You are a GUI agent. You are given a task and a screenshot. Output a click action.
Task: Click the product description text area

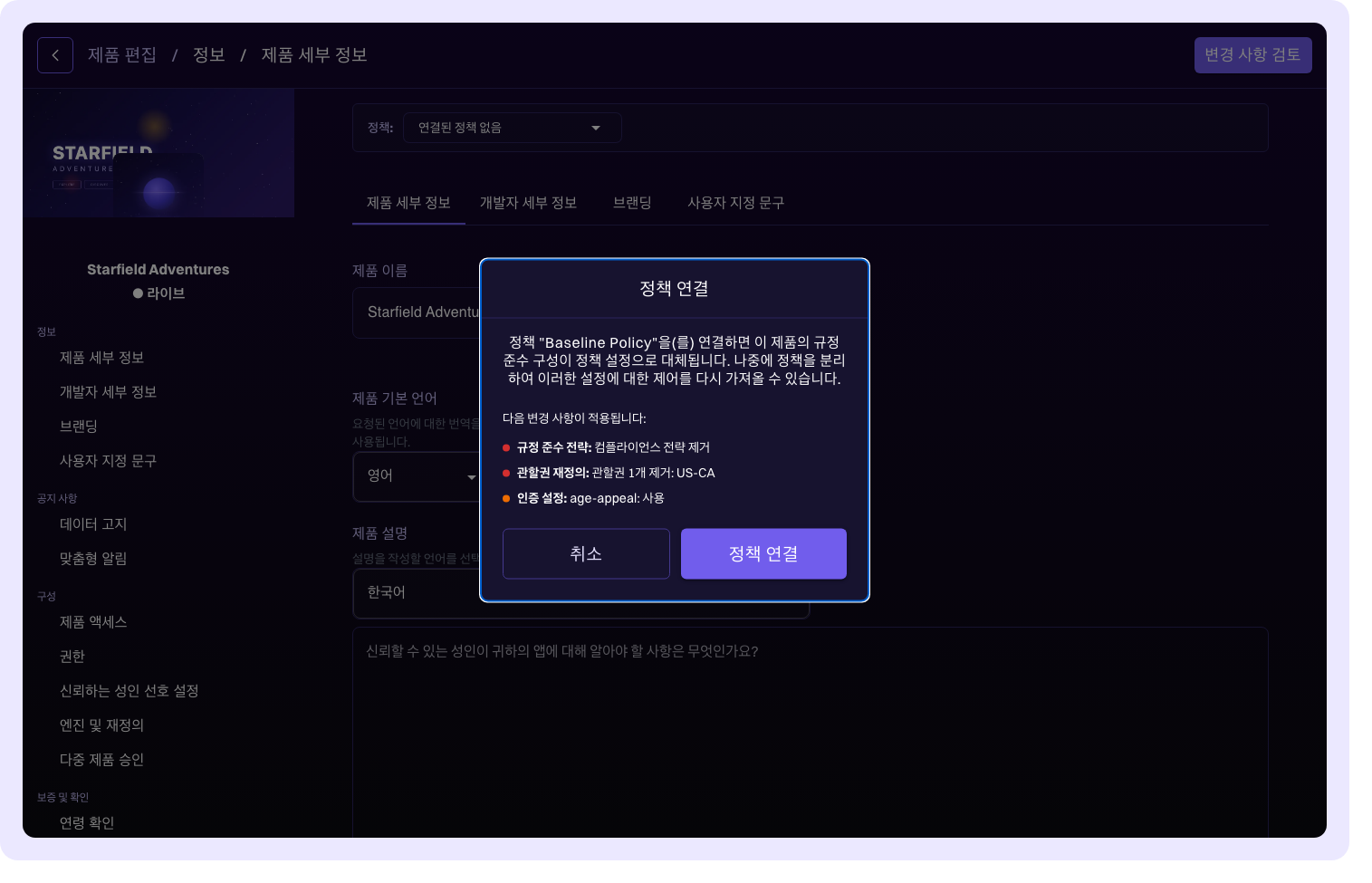(x=810, y=732)
